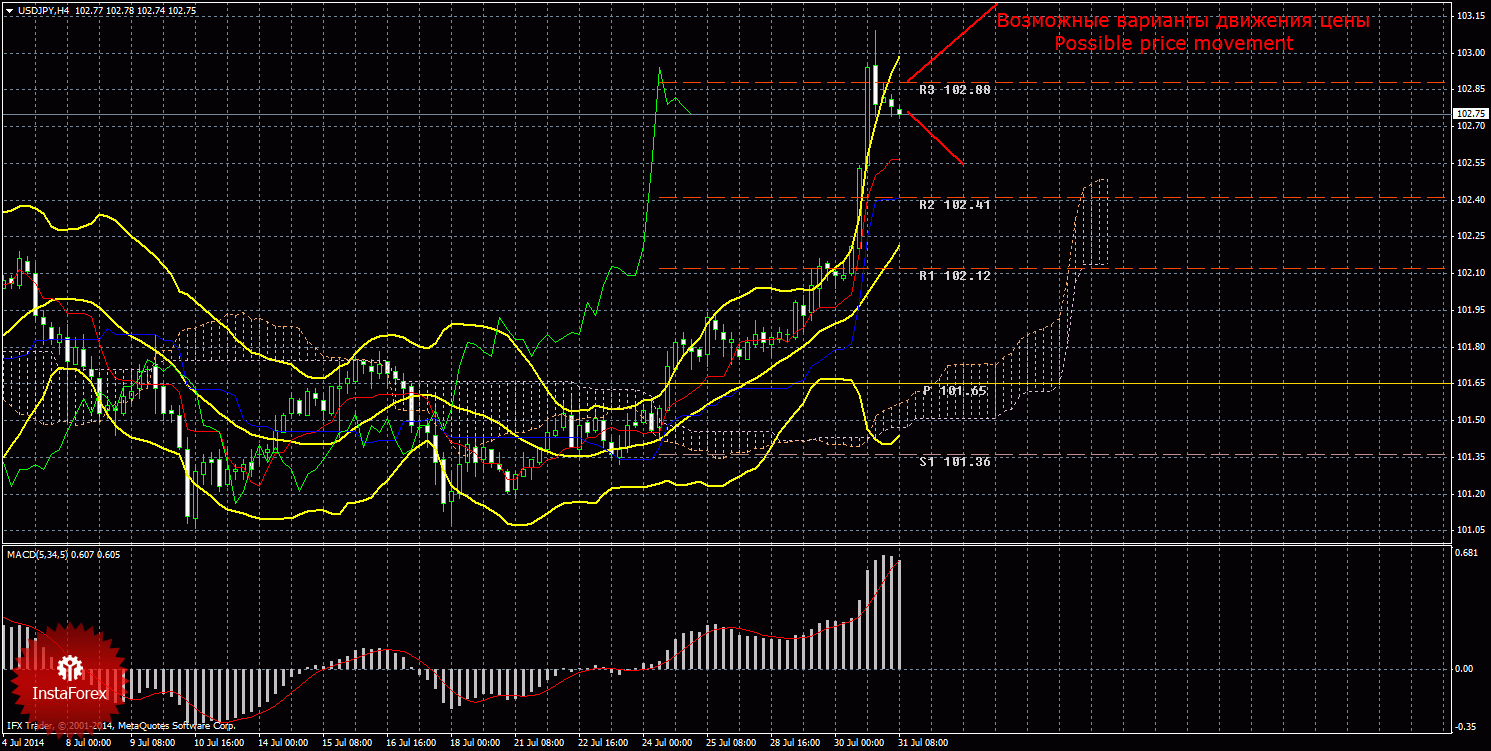Viewport: 1491px width, 751px height.
Task: Select the Russian red annotation text line
Action: click(x=1183, y=20)
